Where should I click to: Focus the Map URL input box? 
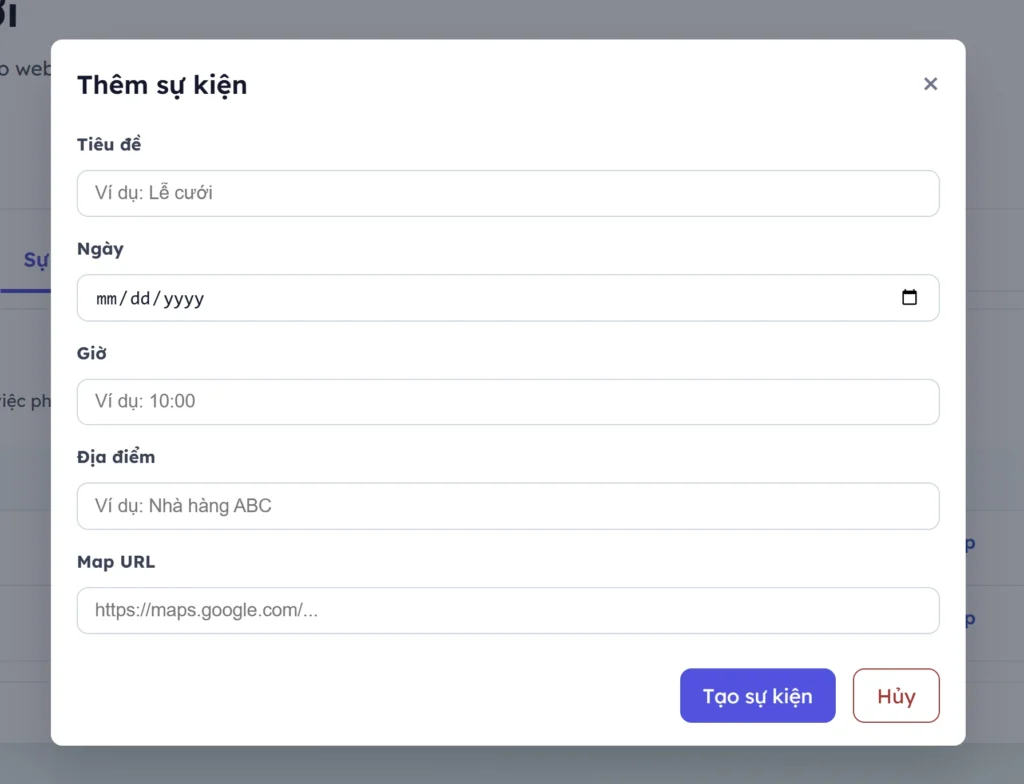click(508, 610)
